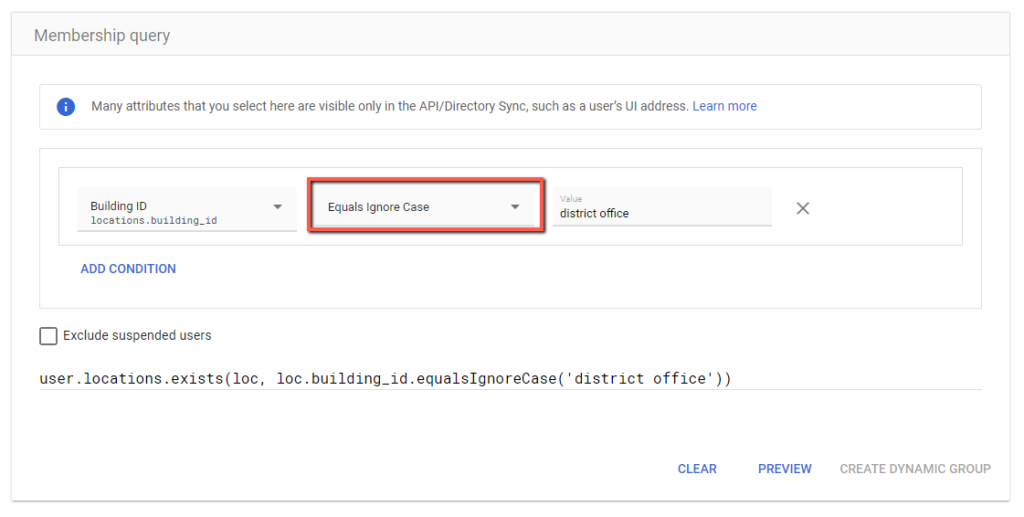
Task: Click the Value field containing district office
Action: coord(660,213)
